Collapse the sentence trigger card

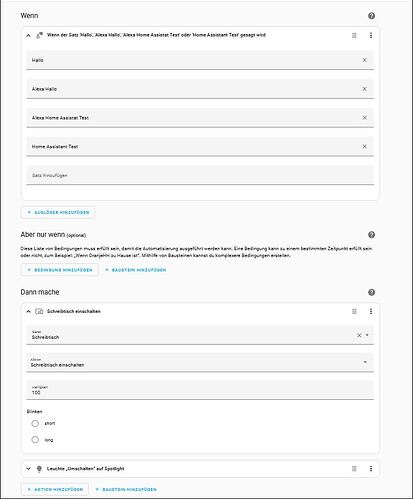(28, 35)
